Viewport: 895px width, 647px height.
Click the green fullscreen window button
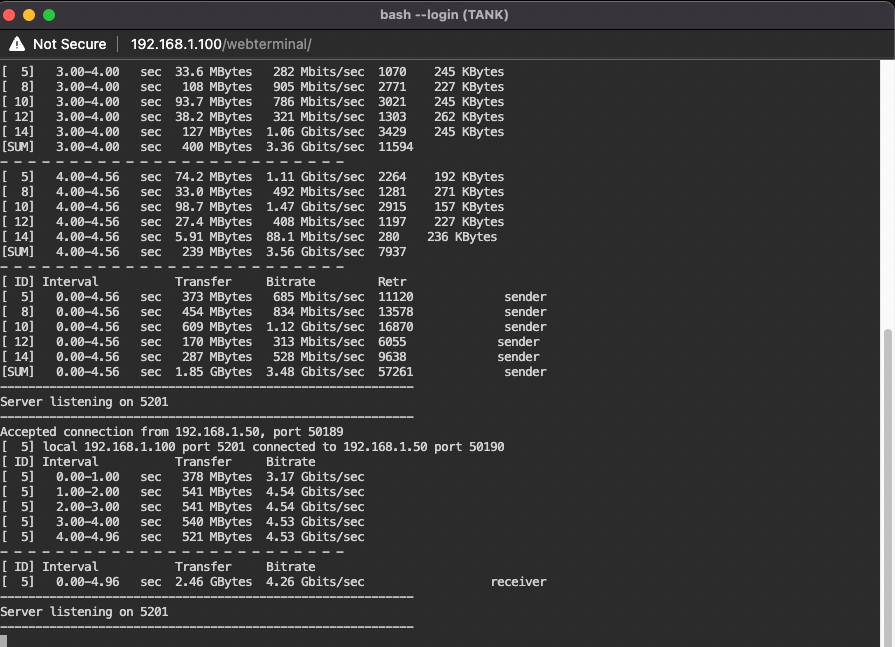[x=49, y=15]
